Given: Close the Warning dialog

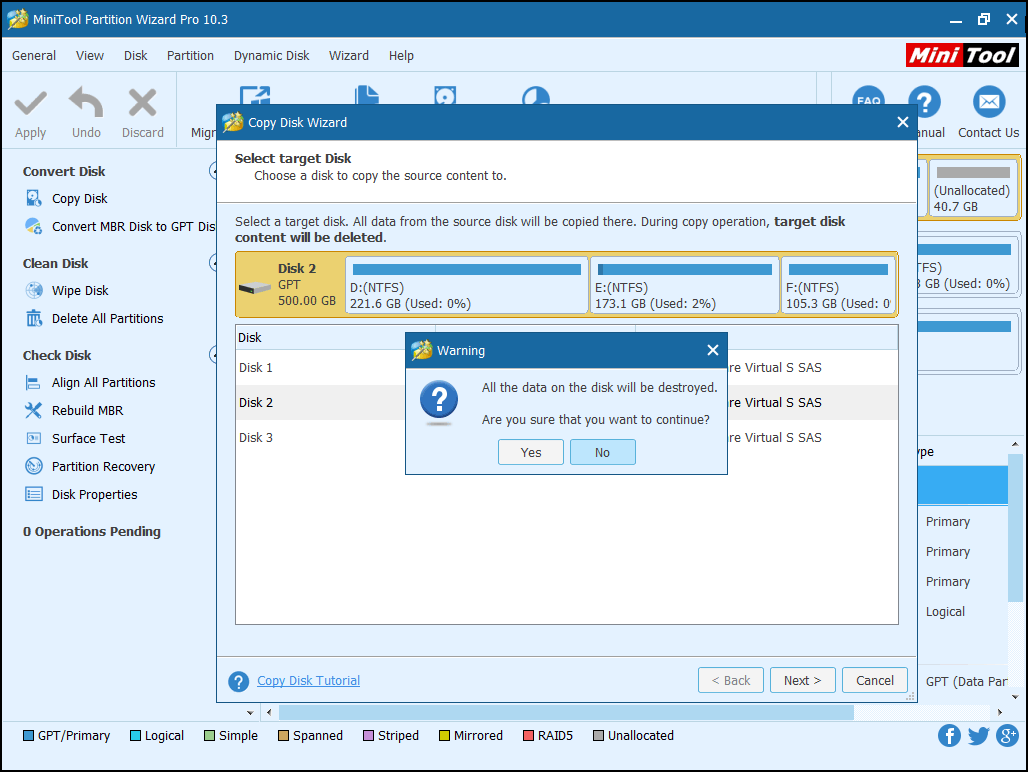Looking at the screenshot, I should coord(712,350).
